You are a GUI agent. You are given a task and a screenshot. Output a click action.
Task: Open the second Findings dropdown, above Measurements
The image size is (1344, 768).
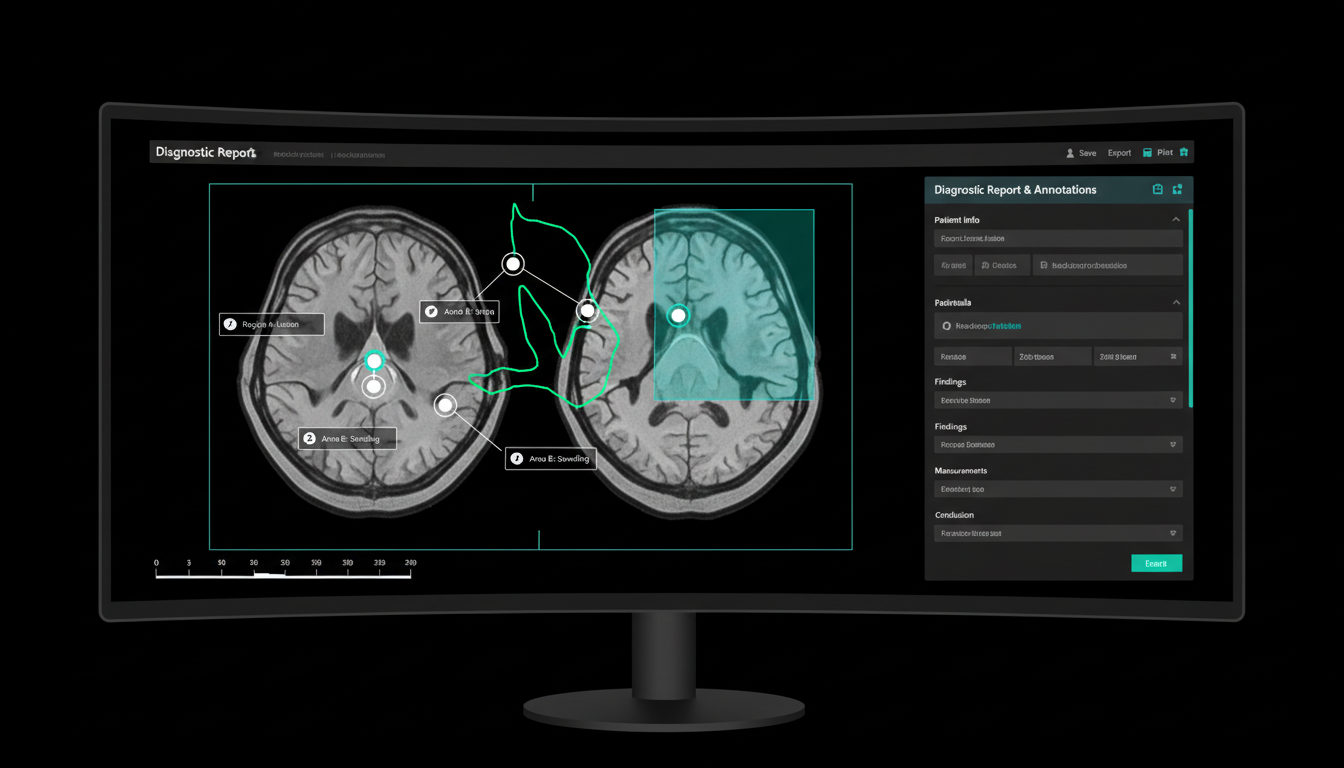[x=1058, y=444]
